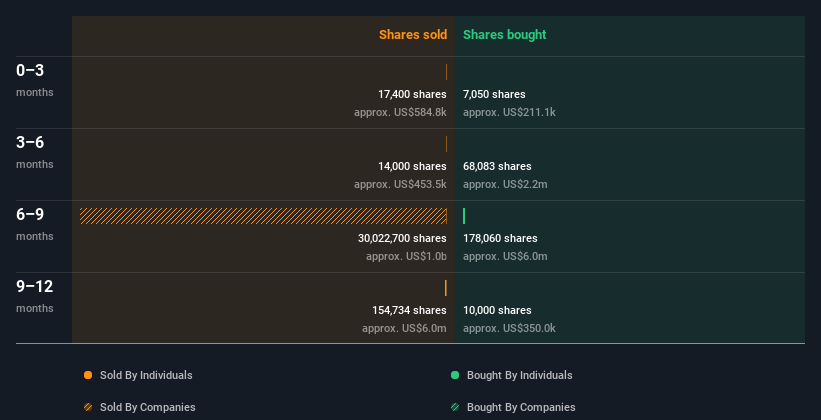Click 'approx. US$211.1k' amount
The image size is (821, 420).
[x=509, y=112]
